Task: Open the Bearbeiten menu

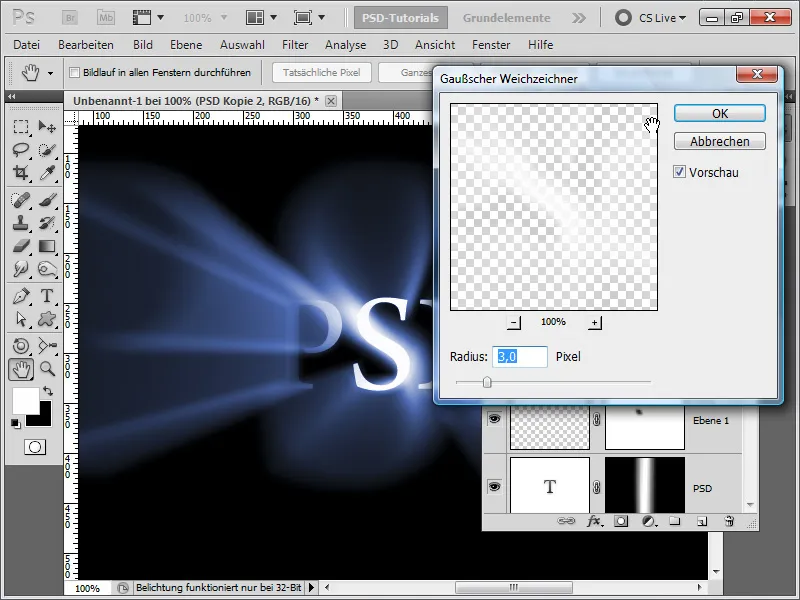Action: (x=86, y=45)
